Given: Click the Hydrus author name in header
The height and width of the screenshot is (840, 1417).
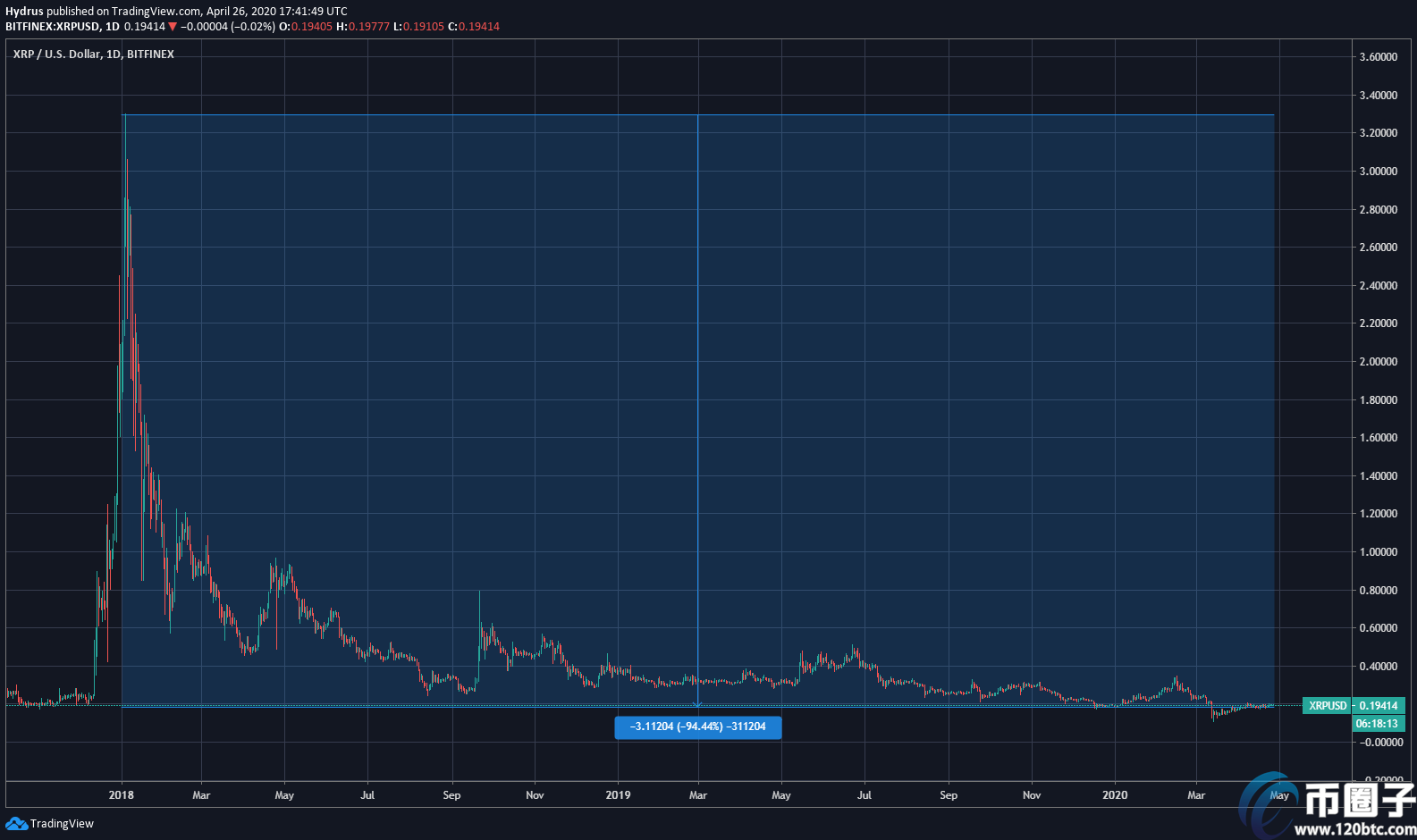Looking at the screenshot, I should 24,12.
